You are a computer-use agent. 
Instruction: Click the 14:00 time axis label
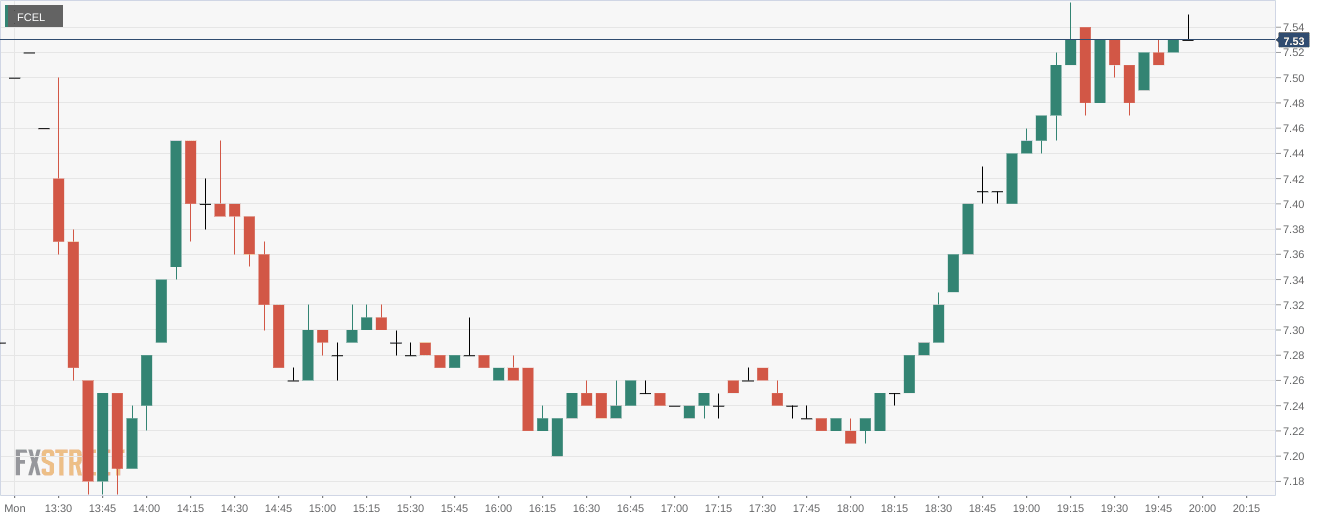coord(146,508)
